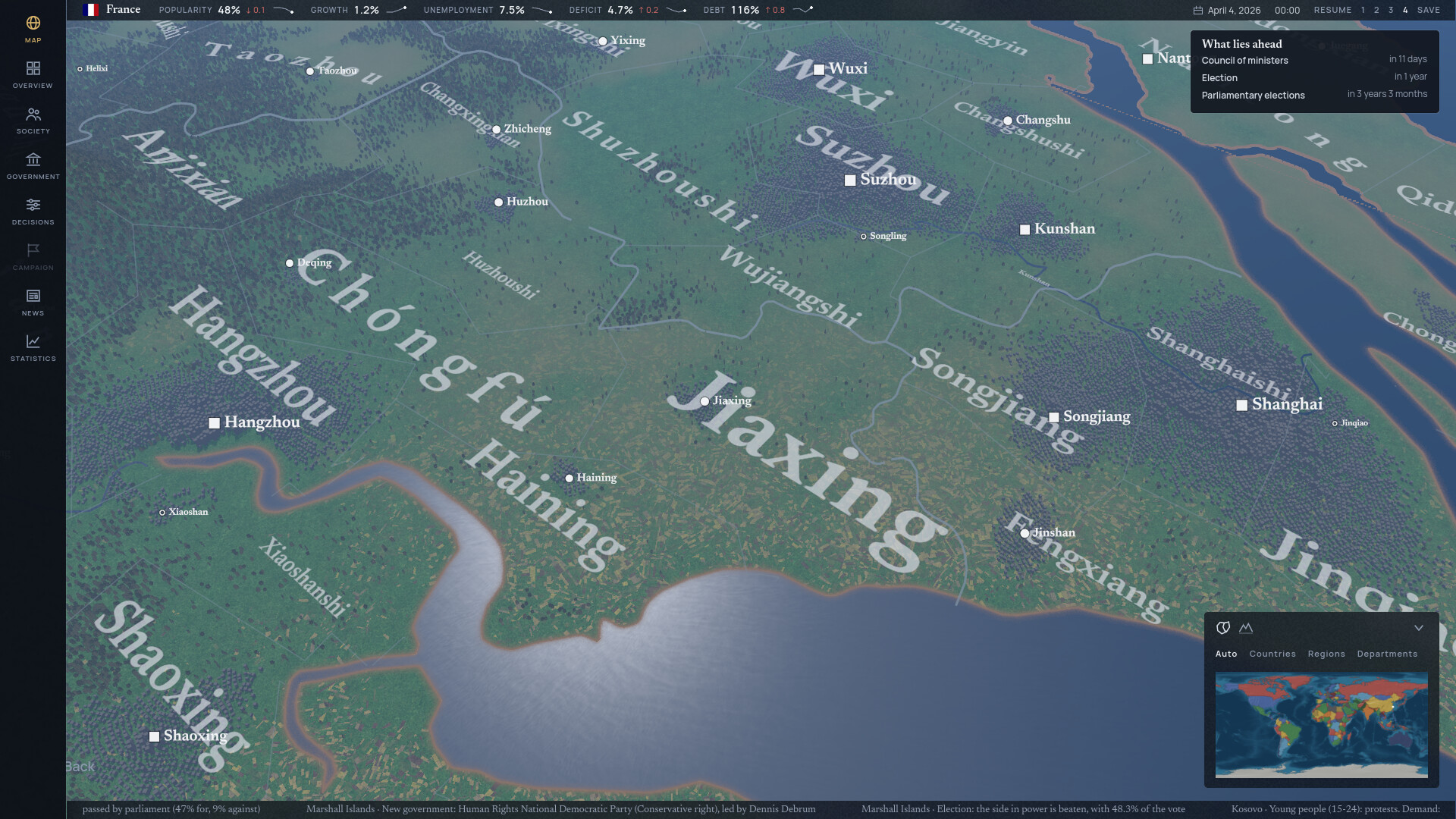This screenshot has width=1456, height=819.
Task: Click the SAVE button
Action: [x=1428, y=11]
